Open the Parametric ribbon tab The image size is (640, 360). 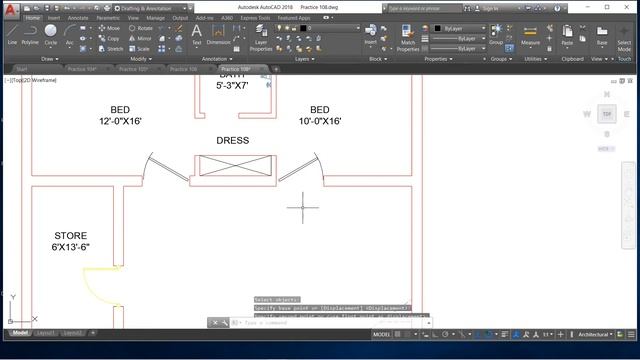(x=108, y=18)
